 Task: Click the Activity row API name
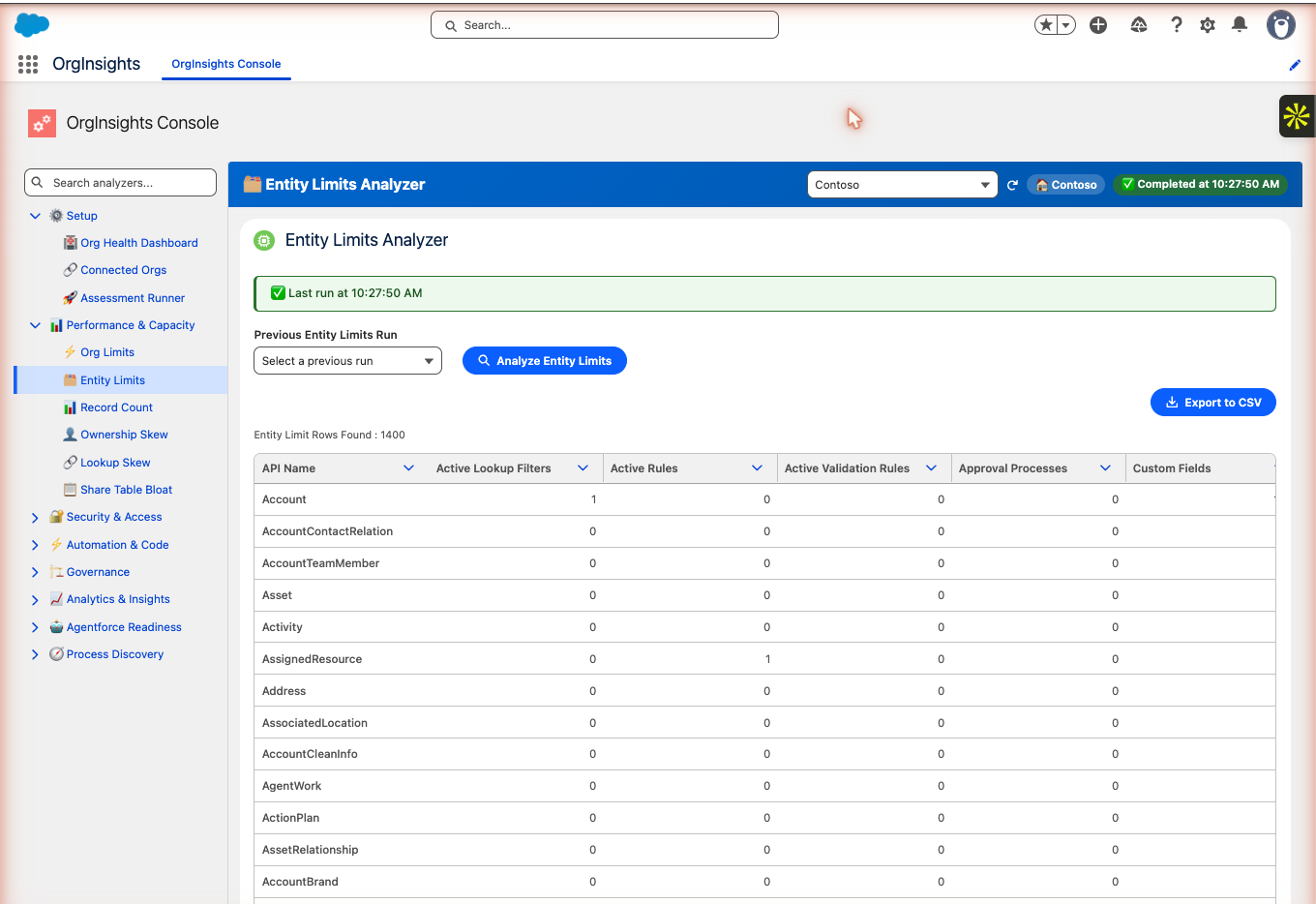[x=283, y=627]
